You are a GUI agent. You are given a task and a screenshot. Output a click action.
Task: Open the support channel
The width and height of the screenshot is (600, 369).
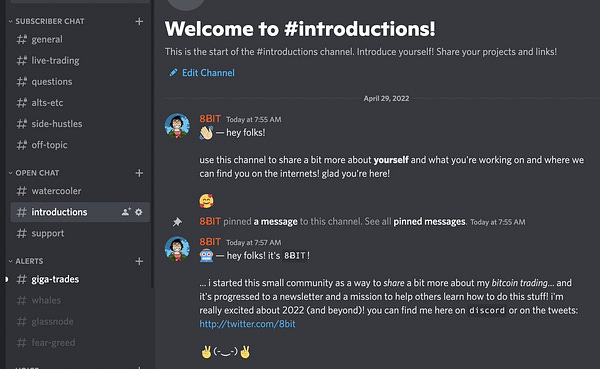point(80,233)
